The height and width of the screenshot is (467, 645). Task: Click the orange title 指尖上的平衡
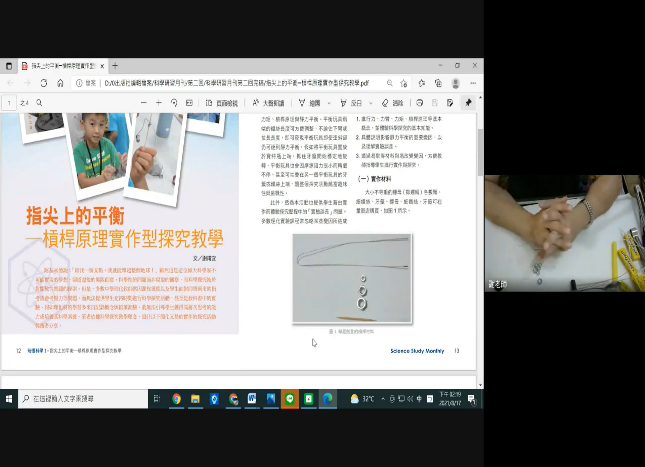pyautogui.click(x=75, y=216)
